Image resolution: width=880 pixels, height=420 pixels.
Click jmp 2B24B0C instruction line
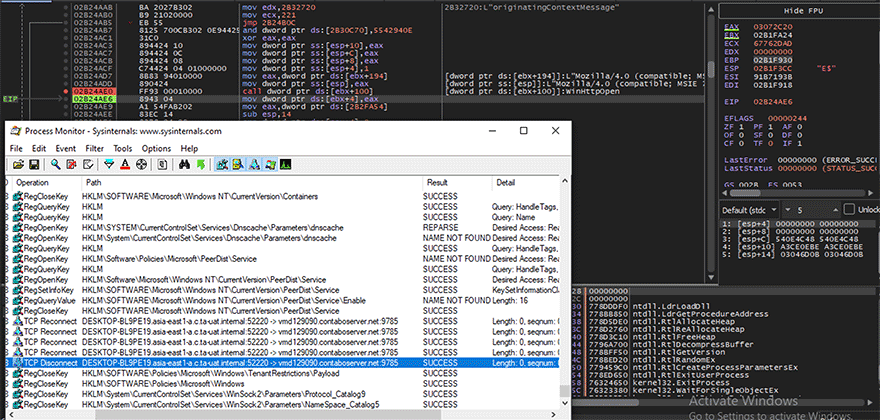click(x=269, y=22)
